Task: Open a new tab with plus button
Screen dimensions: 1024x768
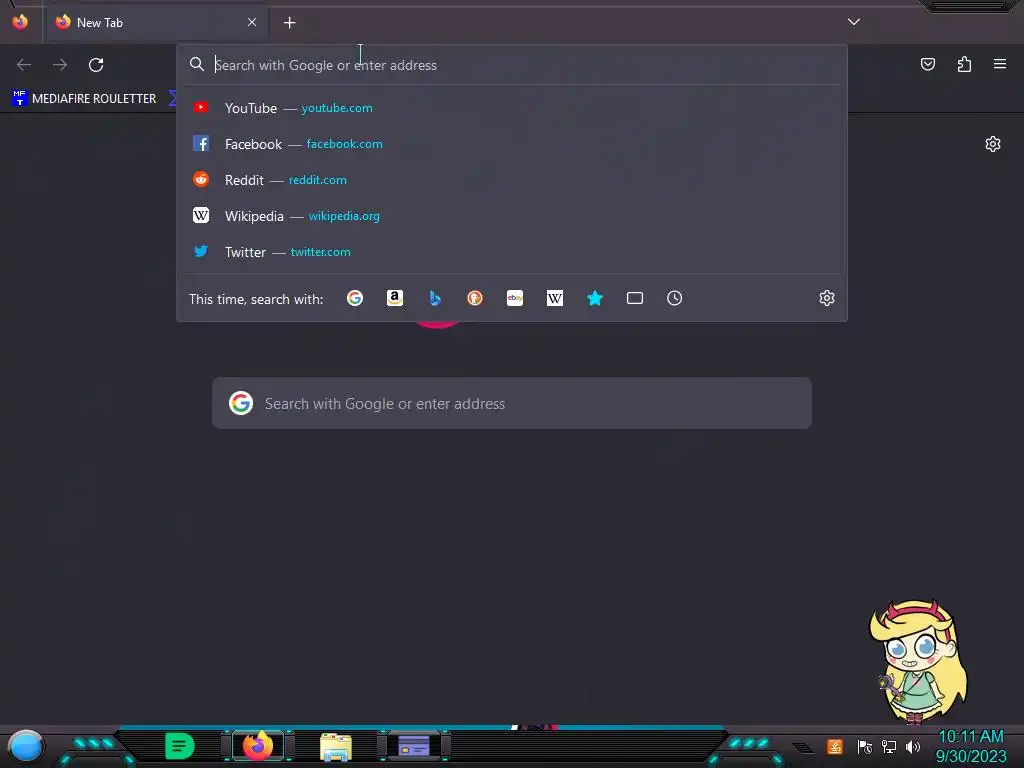Action: click(289, 23)
